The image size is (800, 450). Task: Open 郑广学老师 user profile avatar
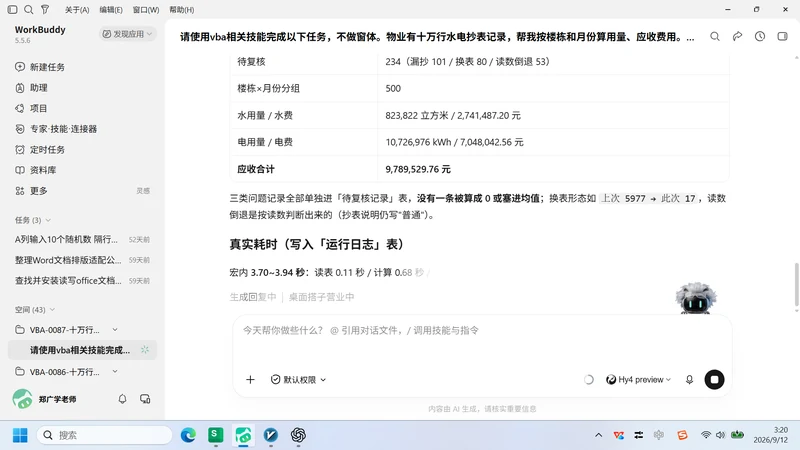[x=22, y=399]
